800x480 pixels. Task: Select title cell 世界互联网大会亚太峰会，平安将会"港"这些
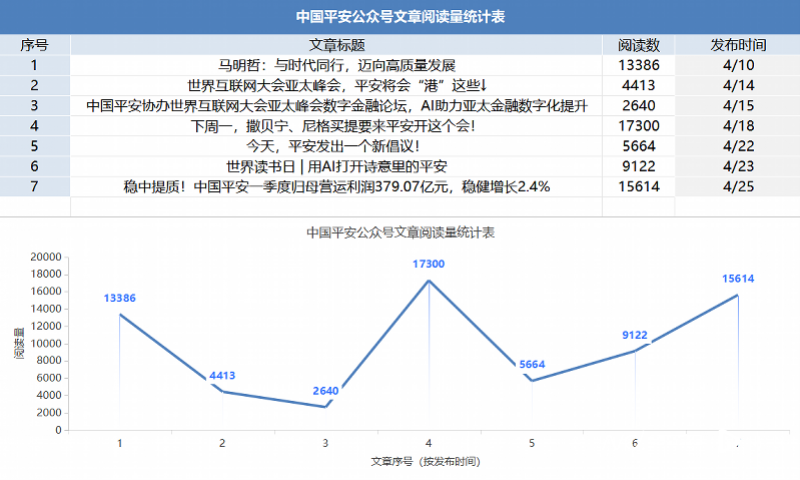tap(337, 85)
